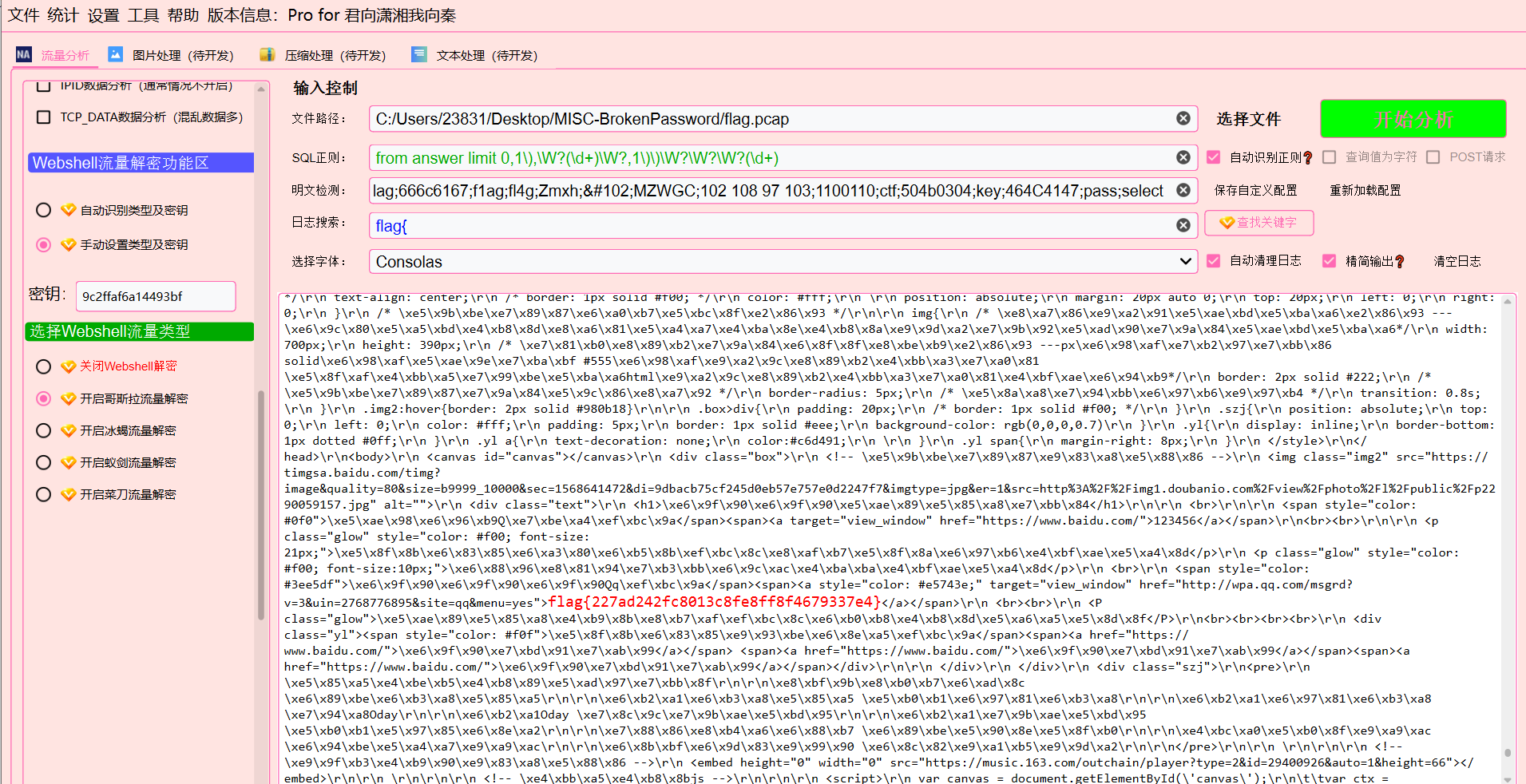Switch to the 压缩处理 (待开发) tab
Viewport: 1526px width, 784px height.
[x=335, y=56]
